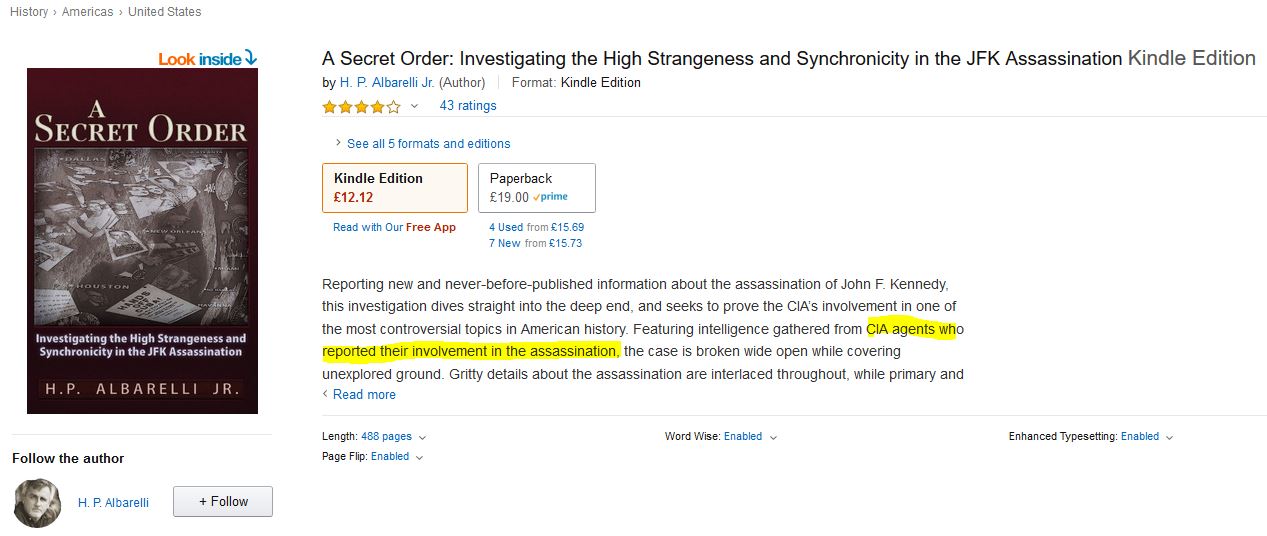
Task: Expand See all 5 formats and editions
Action: point(428,143)
